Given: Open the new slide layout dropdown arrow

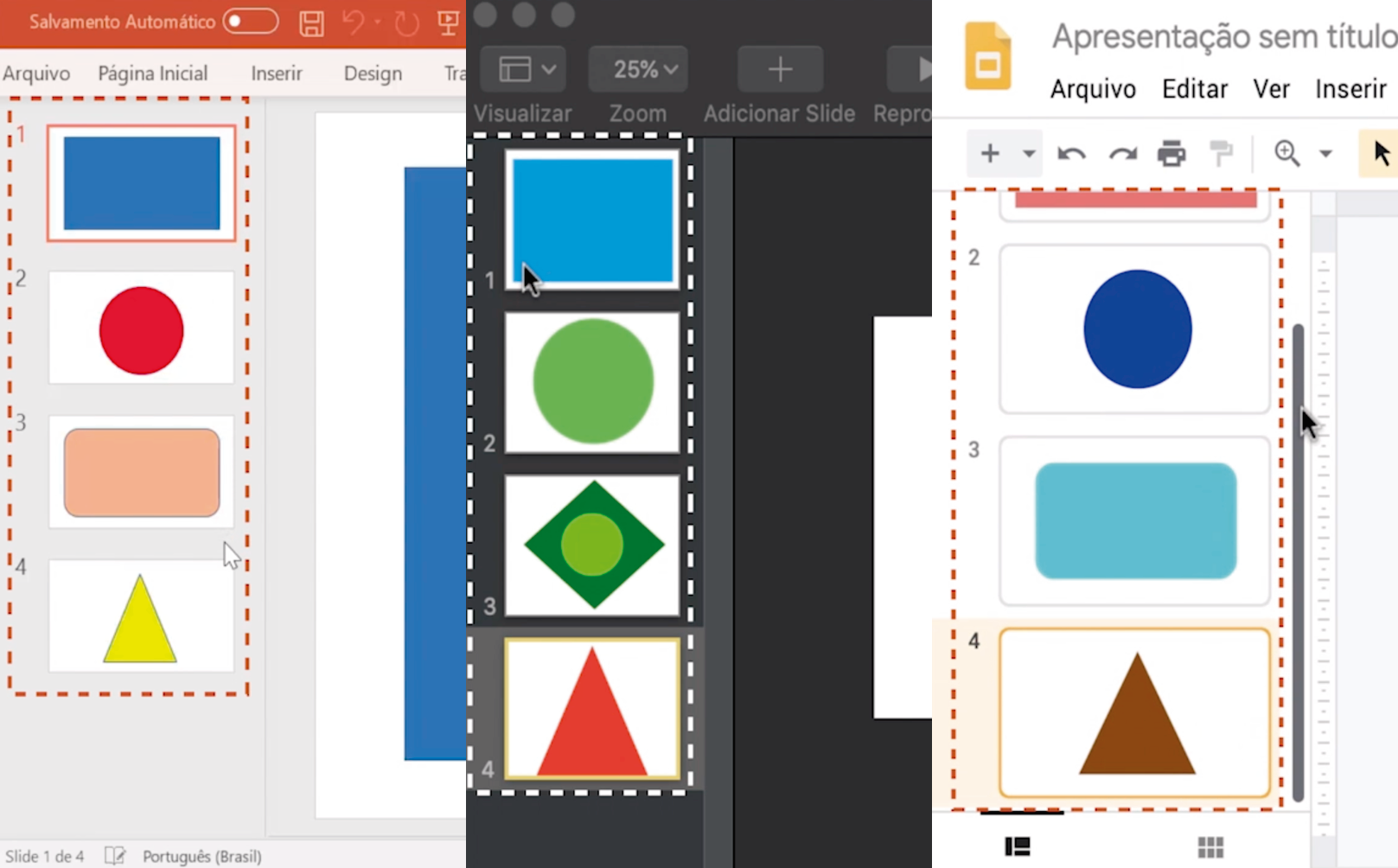Looking at the screenshot, I should (1028, 154).
